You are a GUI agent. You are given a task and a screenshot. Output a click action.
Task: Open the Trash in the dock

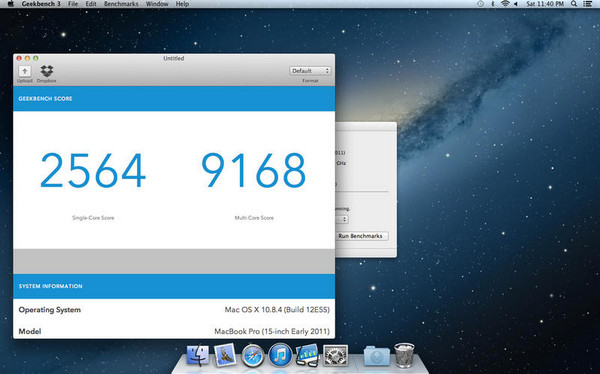click(404, 355)
